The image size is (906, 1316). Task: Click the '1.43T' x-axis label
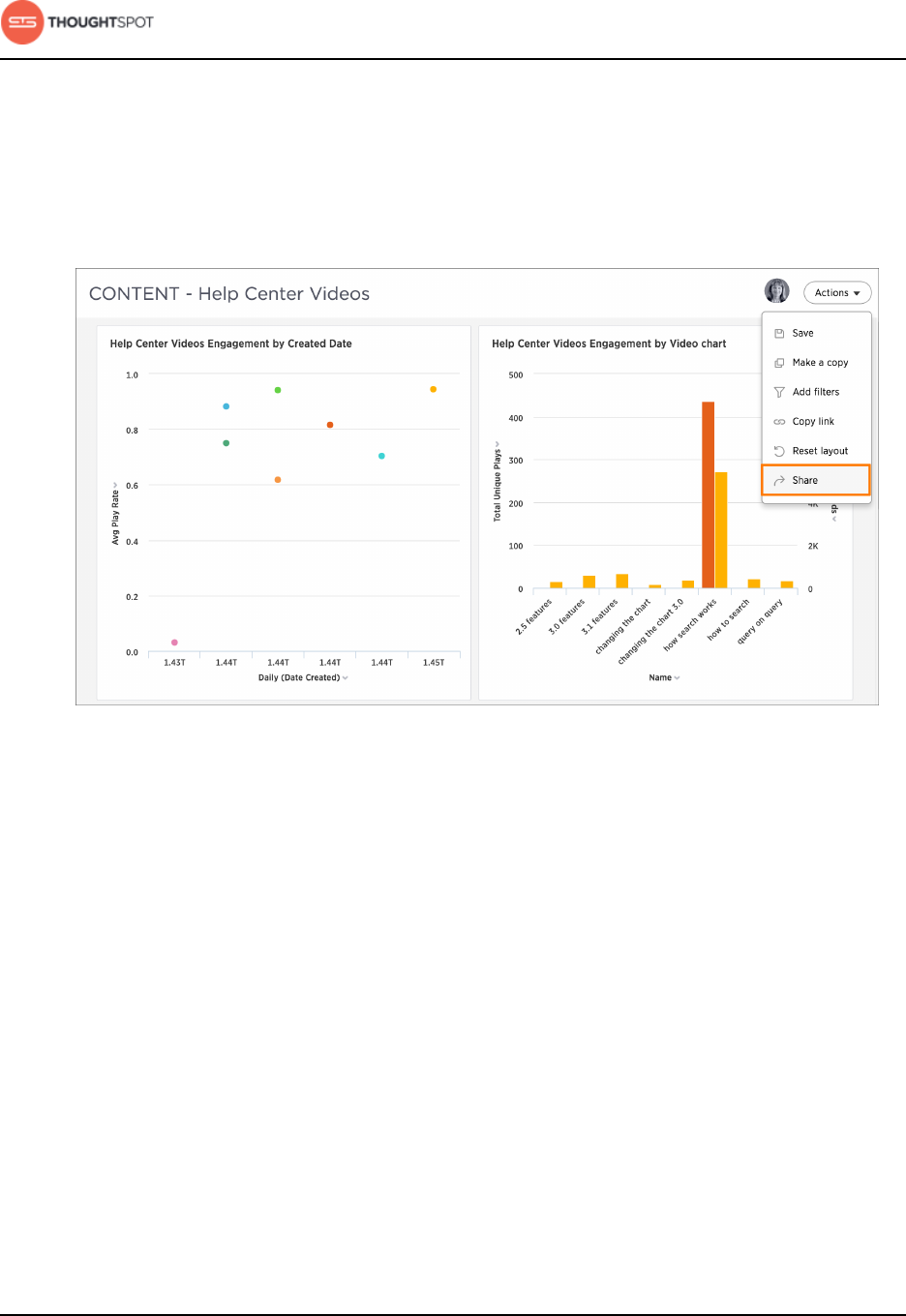click(x=174, y=663)
